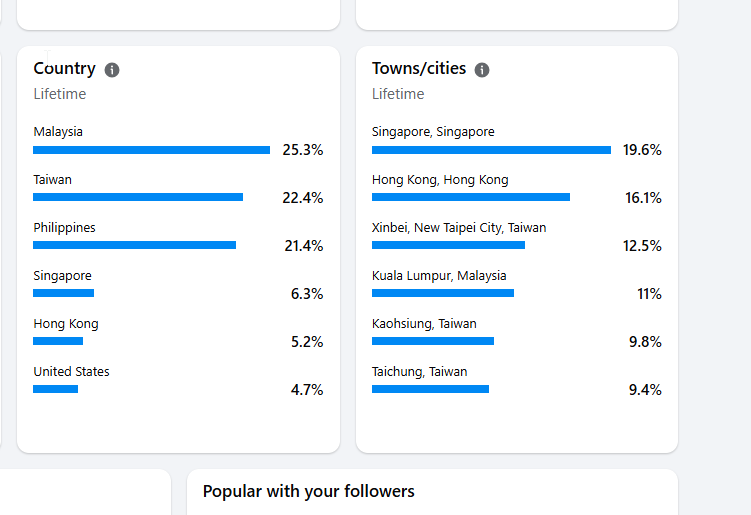This screenshot has height=515, width=751.
Task: Click the Hong Kong, Hong Kong city bar
Action: (471, 197)
